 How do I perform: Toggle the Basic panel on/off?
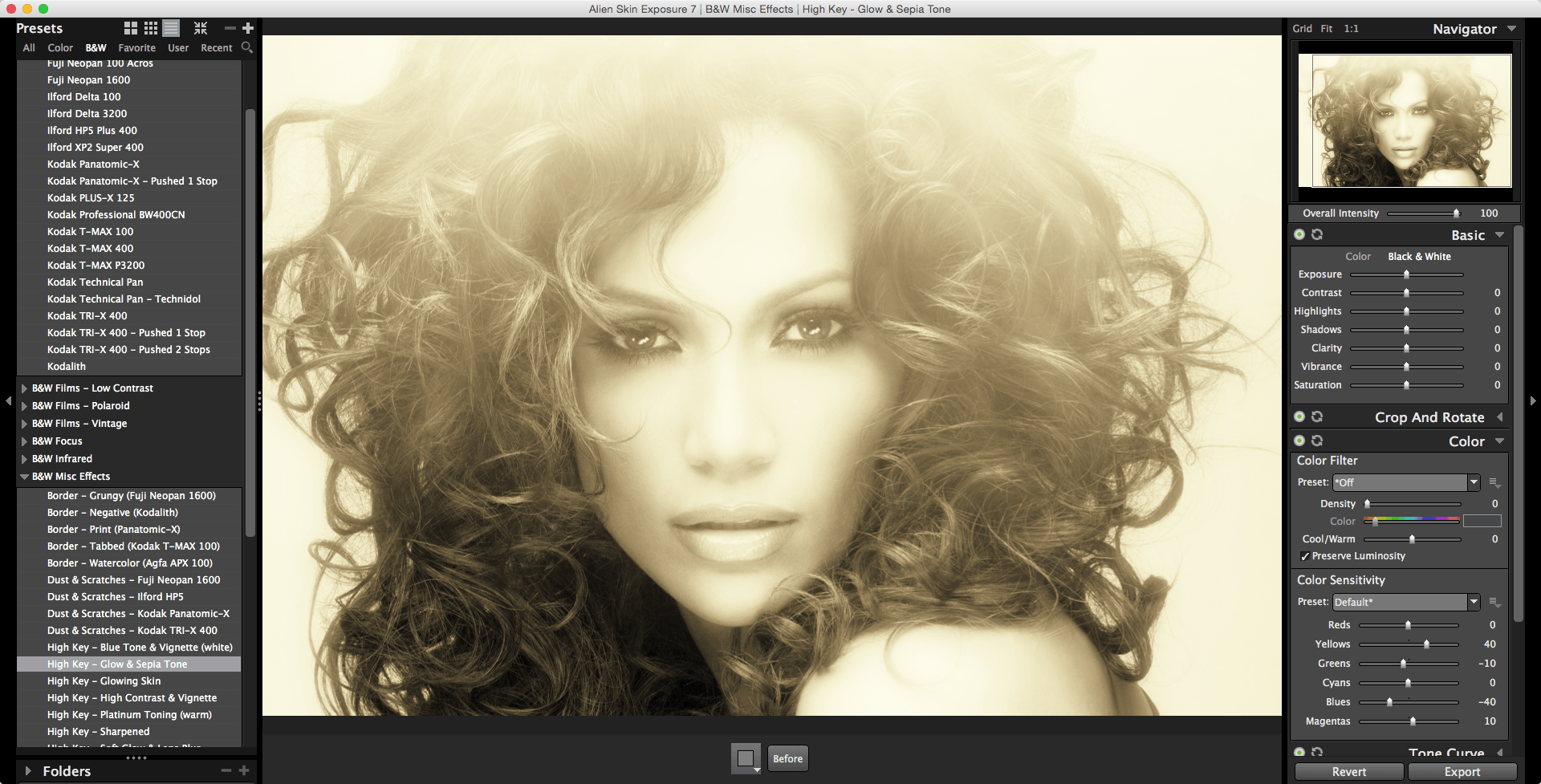1299,234
